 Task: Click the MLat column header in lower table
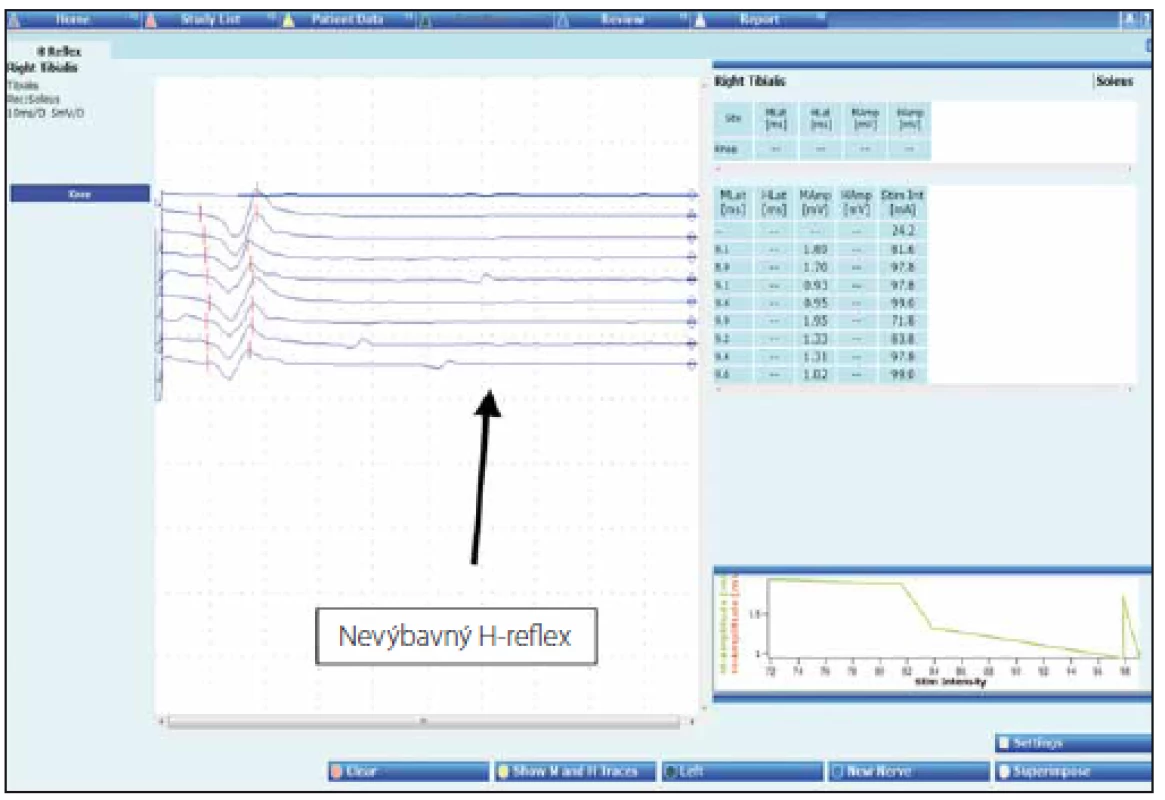(x=733, y=202)
